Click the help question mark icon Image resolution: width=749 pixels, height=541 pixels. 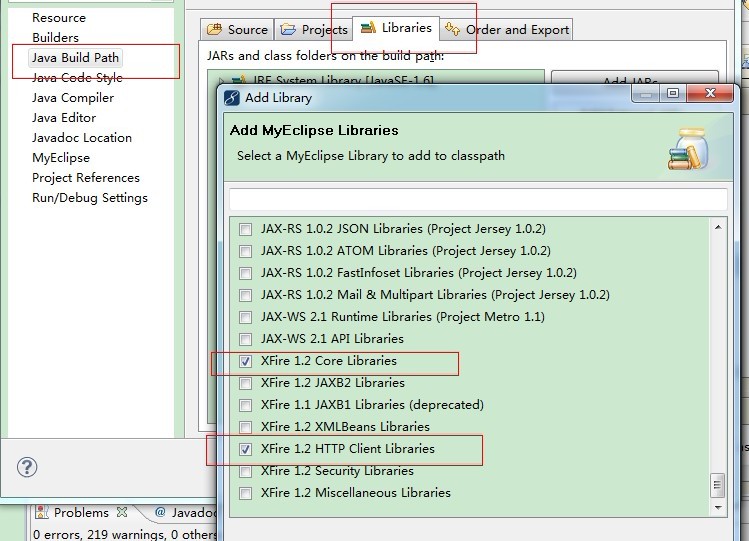pos(27,467)
